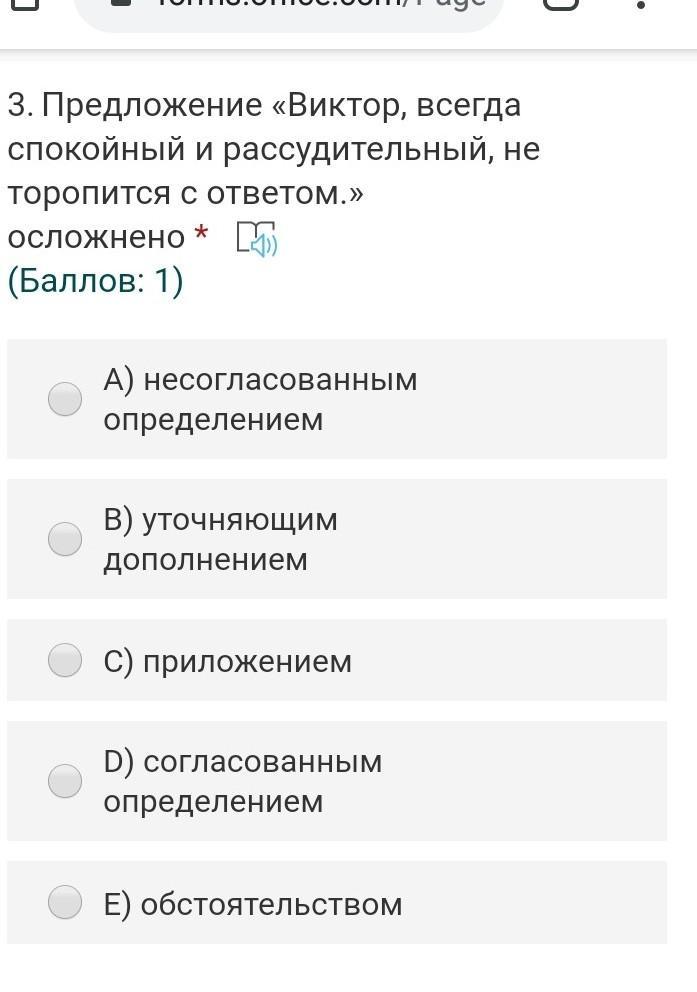The height and width of the screenshot is (992, 697).
Task: Tap the "(Баллов: 1)" points label
Action: pyautogui.click(x=95, y=282)
